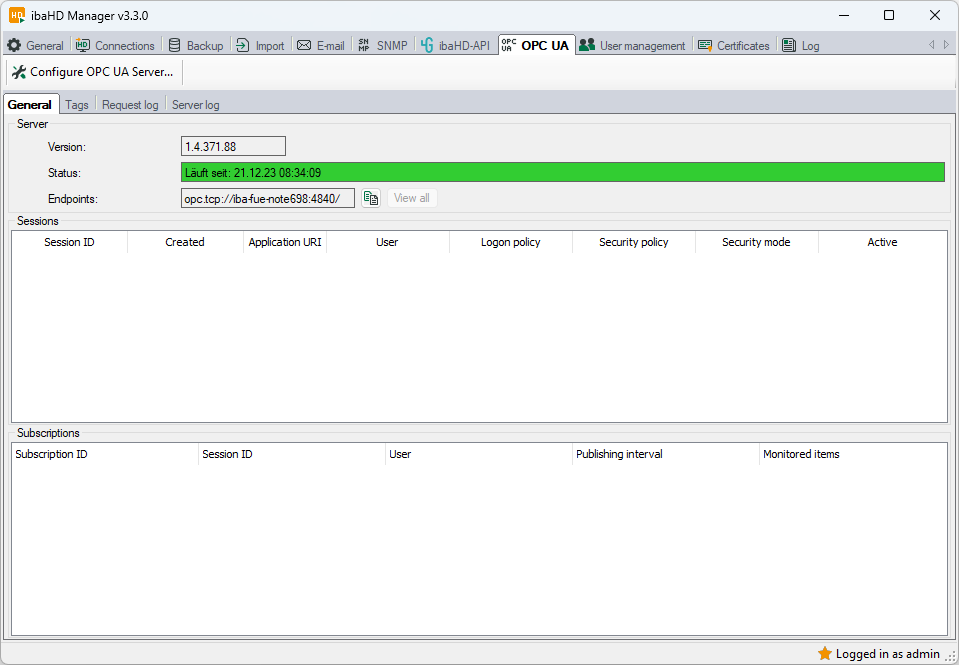Click the 'Version:' label
959x665 pixels.
pyautogui.click(x=67, y=147)
